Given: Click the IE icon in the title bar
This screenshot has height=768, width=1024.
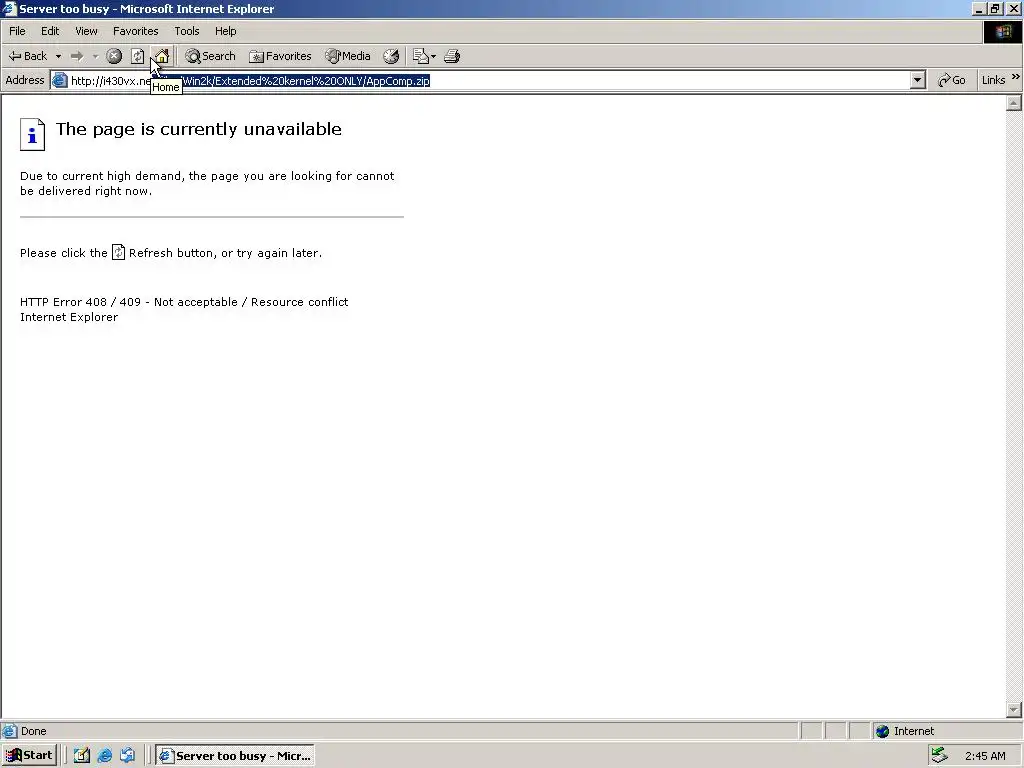Looking at the screenshot, I should (x=9, y=8).
